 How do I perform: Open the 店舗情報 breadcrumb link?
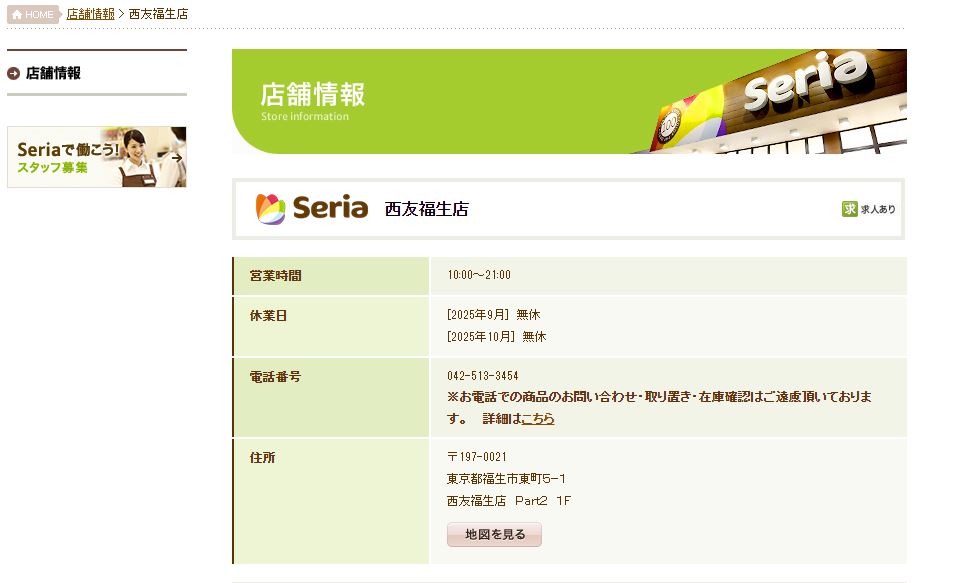[90, 15]
